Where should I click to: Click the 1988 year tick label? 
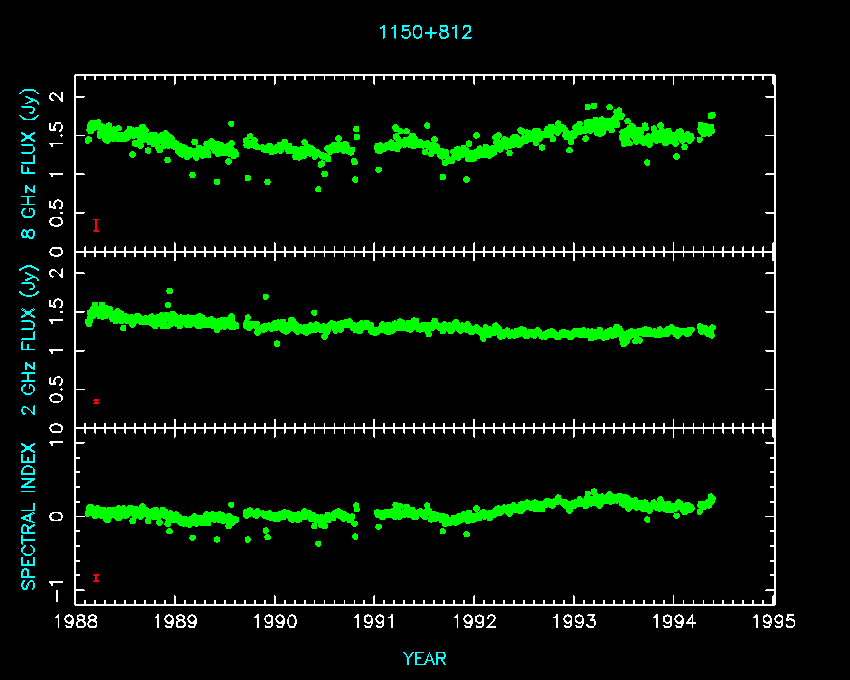[x=76, y=622]
